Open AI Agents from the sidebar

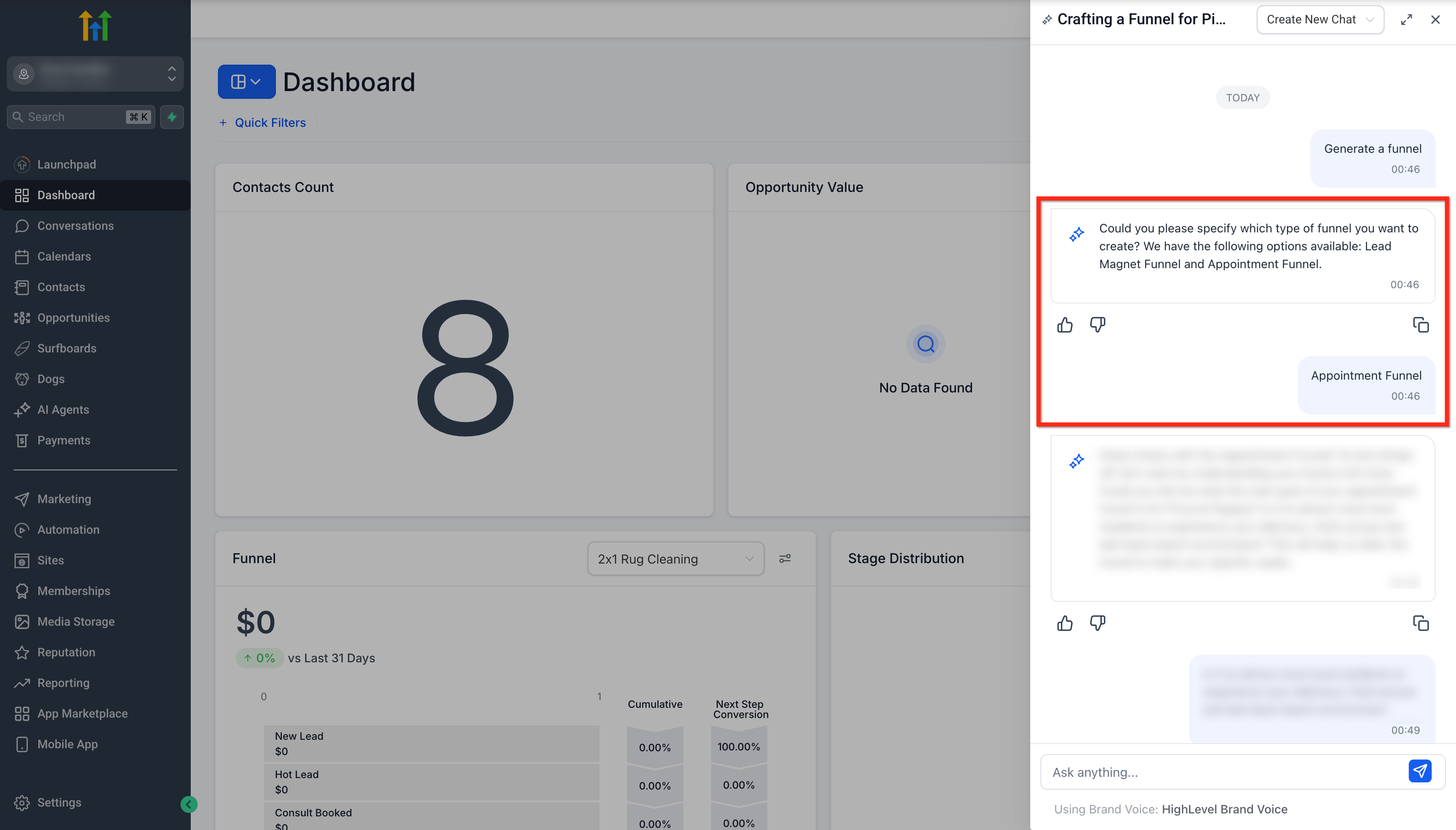pyautogui.click(x=63, y=409)
